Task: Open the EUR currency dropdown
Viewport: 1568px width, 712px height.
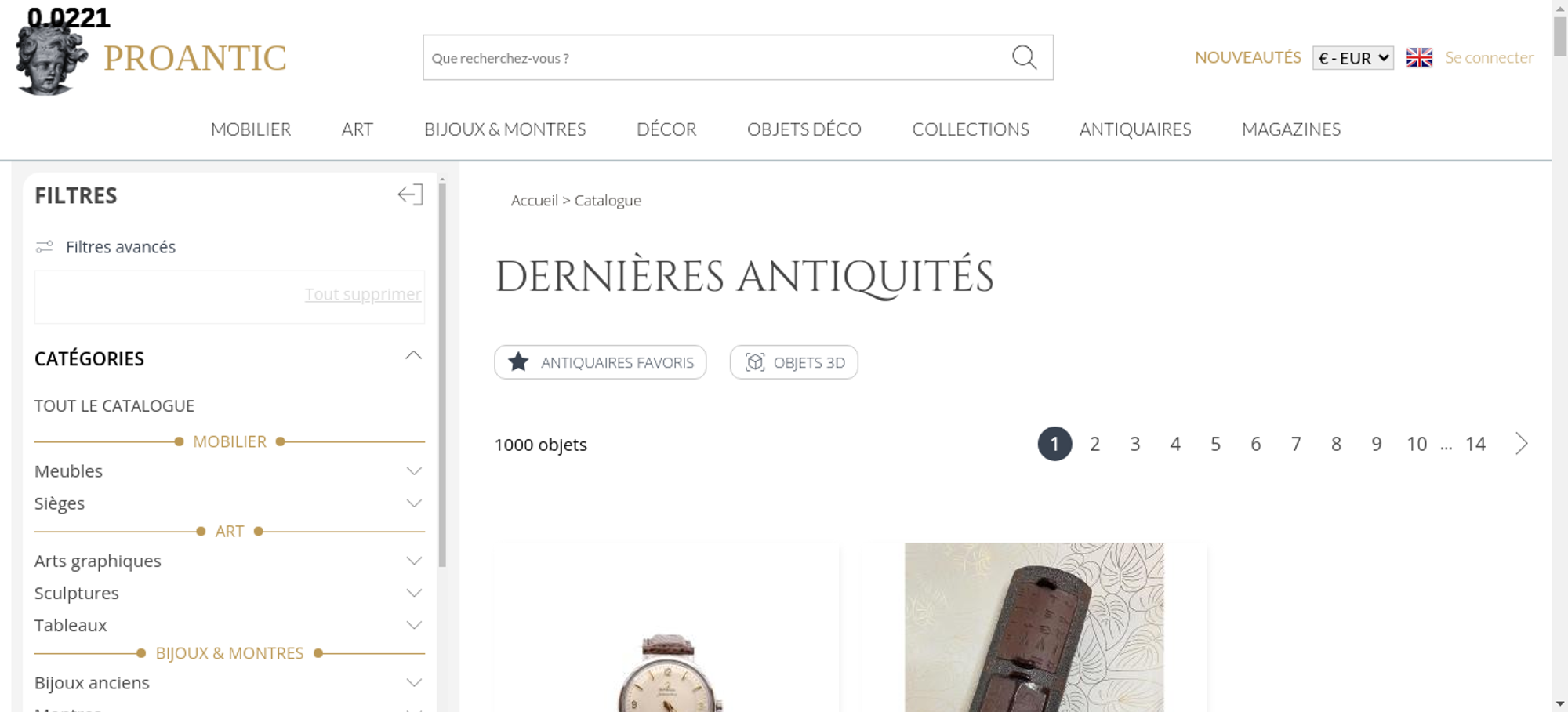Action: (x=1353, y=58)
